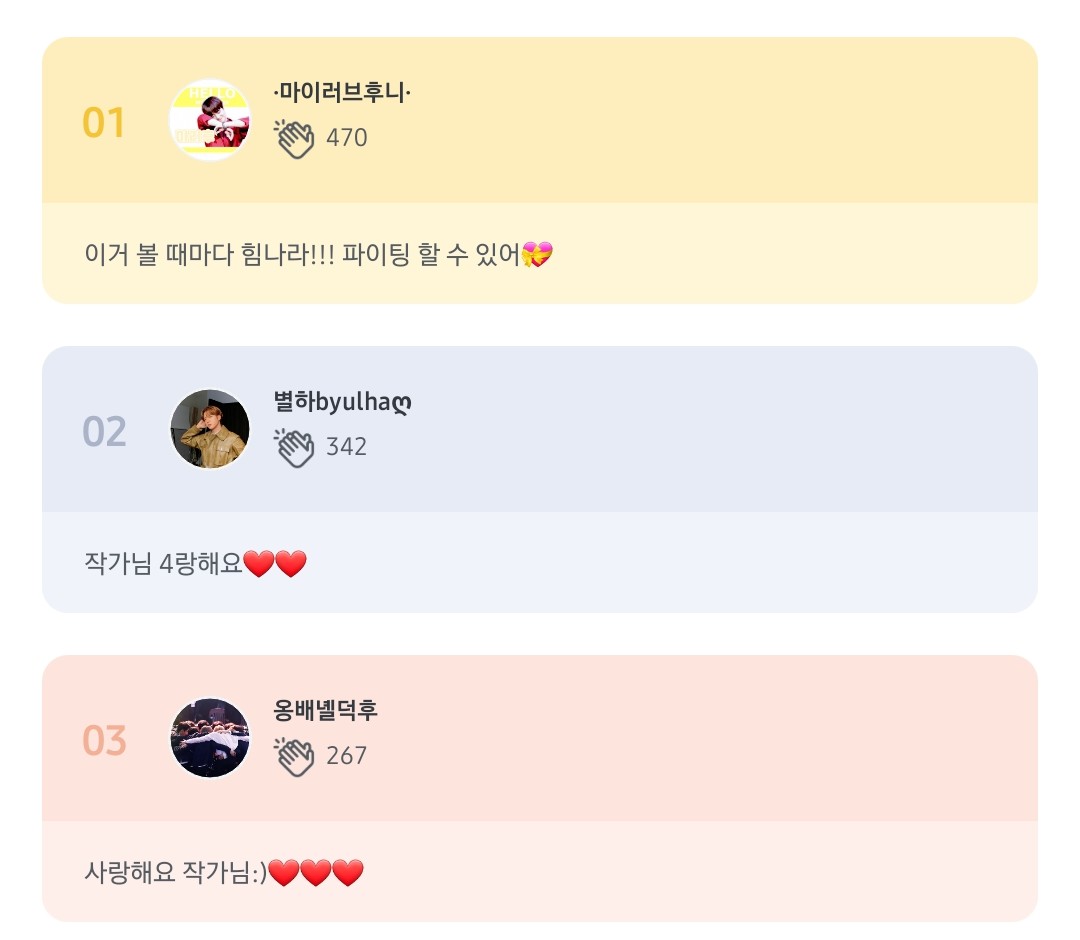Click the username 별하byulha
This screenshot has width=1080, height=940.
[342, 402]
